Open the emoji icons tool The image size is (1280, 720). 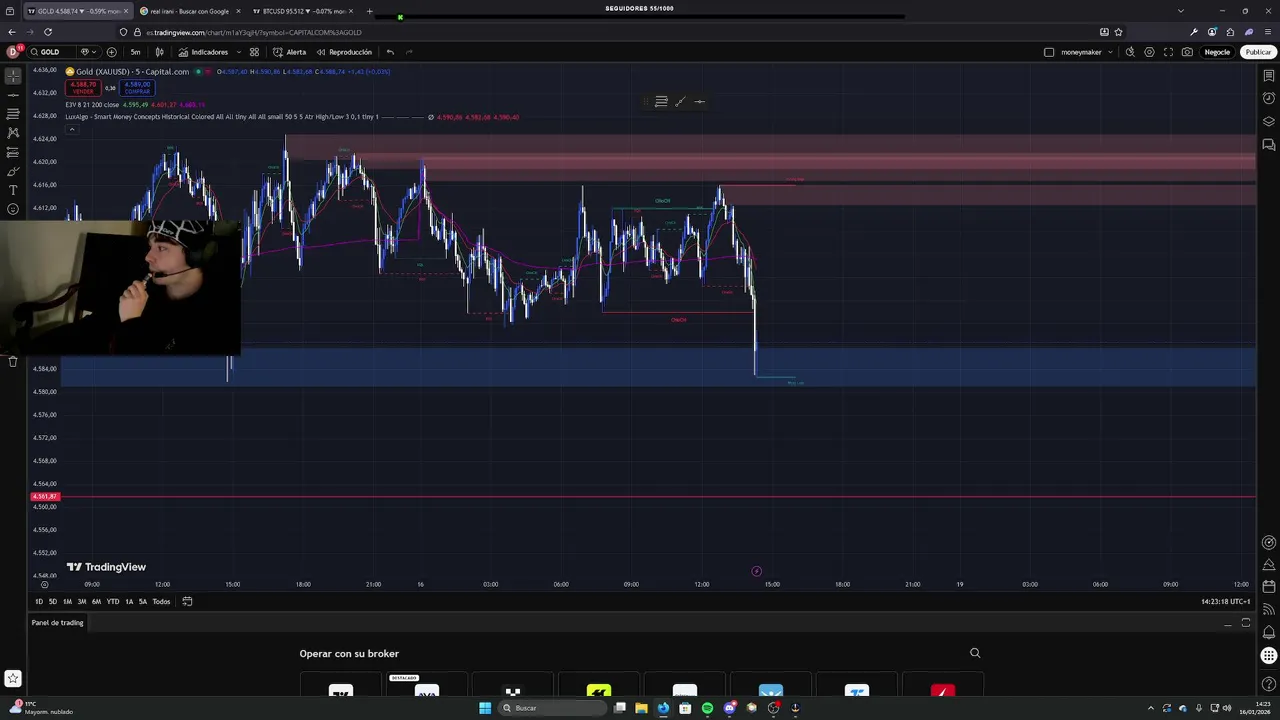pyautogui.click(x=13, y=209)
